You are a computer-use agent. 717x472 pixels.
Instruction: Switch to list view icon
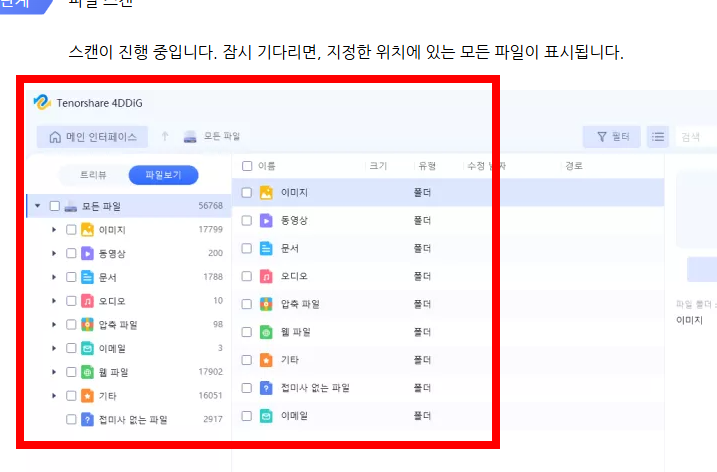(x=658, y=137)
